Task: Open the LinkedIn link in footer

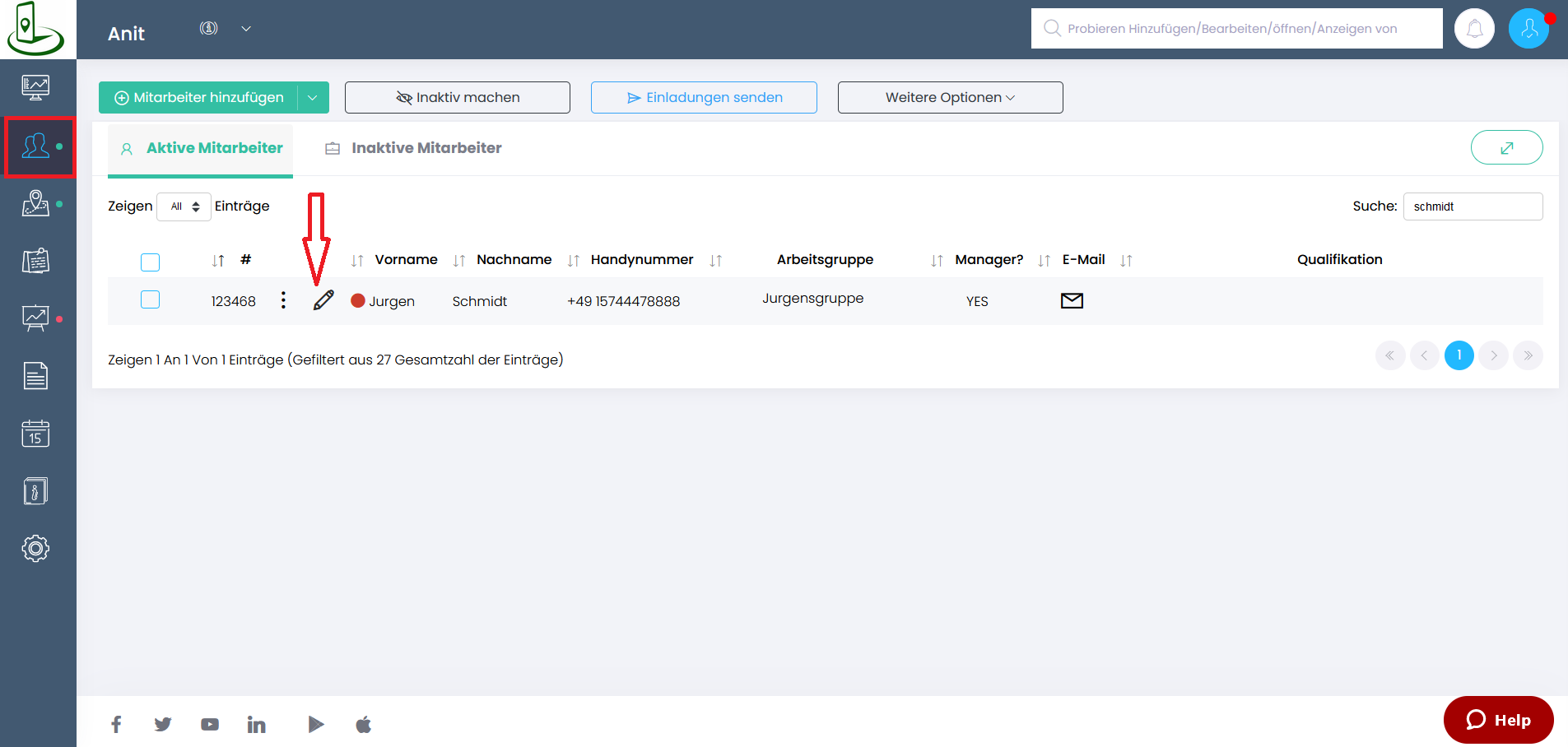Action: [257, 725]
